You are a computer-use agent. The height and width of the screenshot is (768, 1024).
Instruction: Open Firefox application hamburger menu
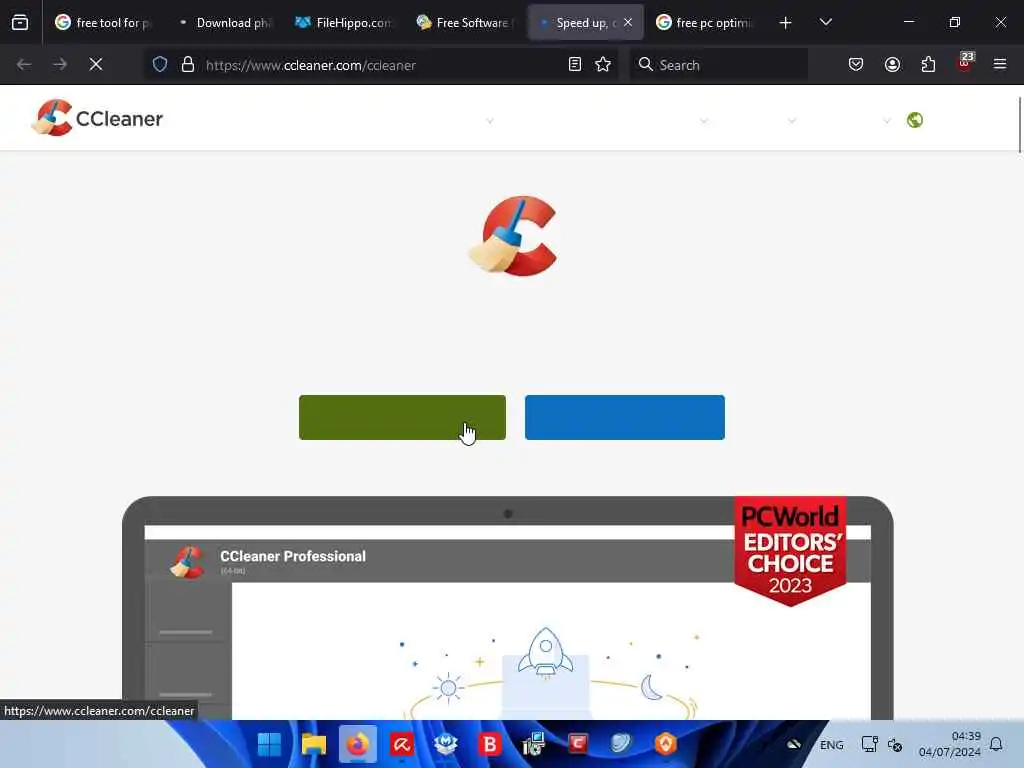click(1000, 64)
